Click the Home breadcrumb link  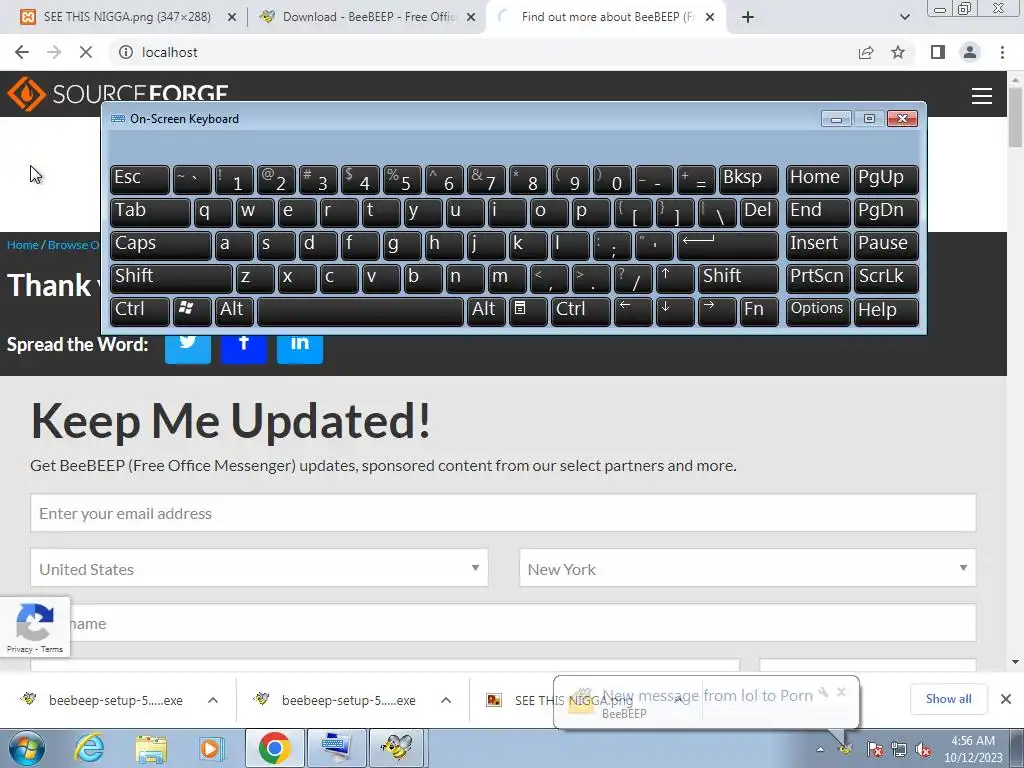click(x=23, y=245)
